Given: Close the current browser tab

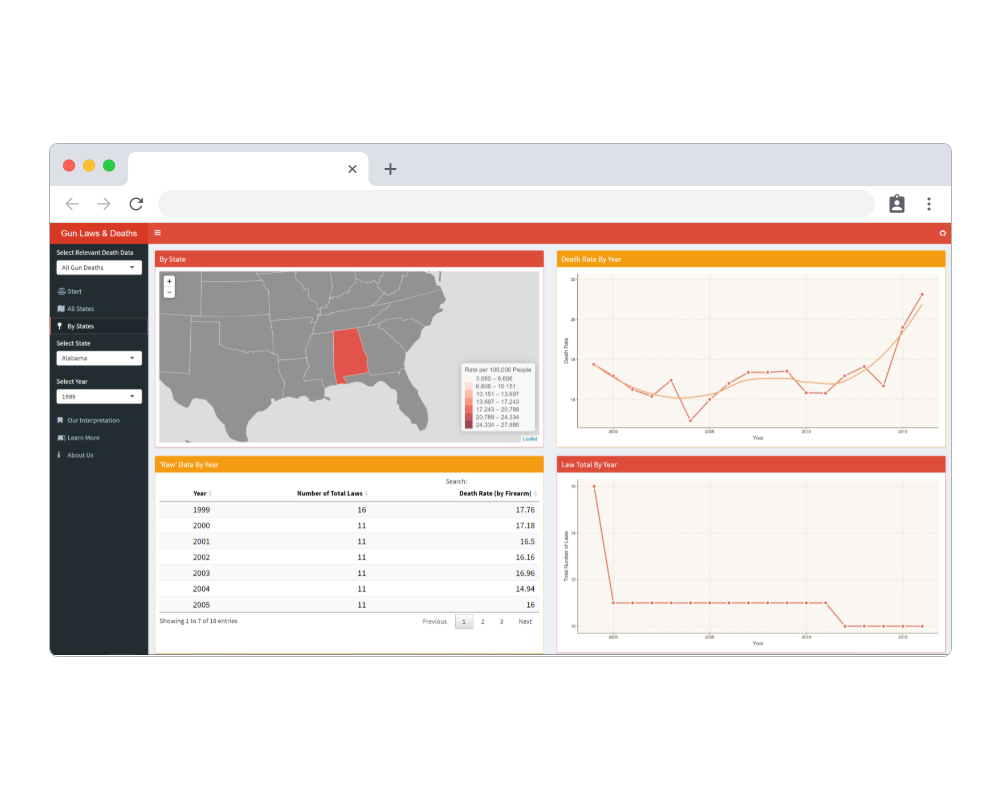Looking at the screenshot, I should [352, 169].
